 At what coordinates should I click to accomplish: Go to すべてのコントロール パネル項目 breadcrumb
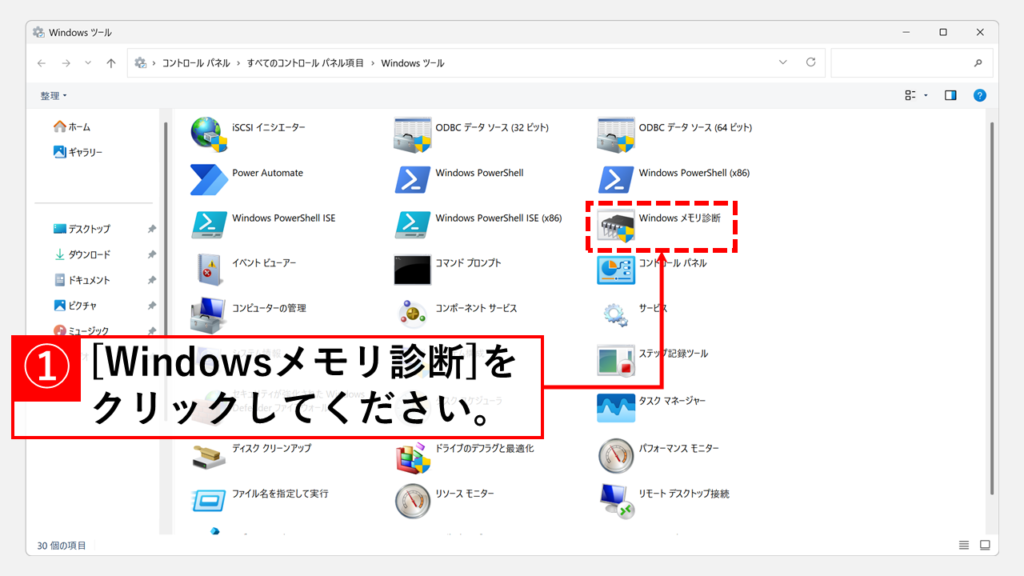pos(305,63)
